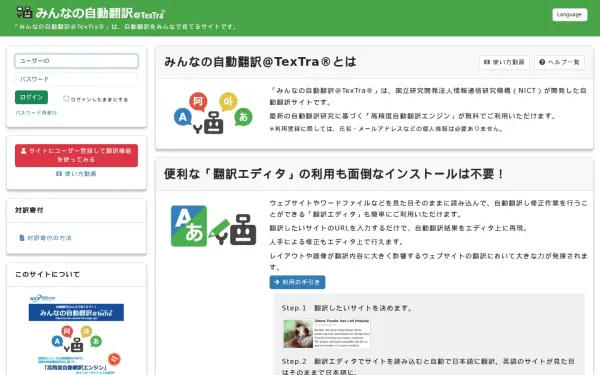Open the Step.1 dog article thumbnail
The image size is (600, 375).
click(x=326, y=333)
